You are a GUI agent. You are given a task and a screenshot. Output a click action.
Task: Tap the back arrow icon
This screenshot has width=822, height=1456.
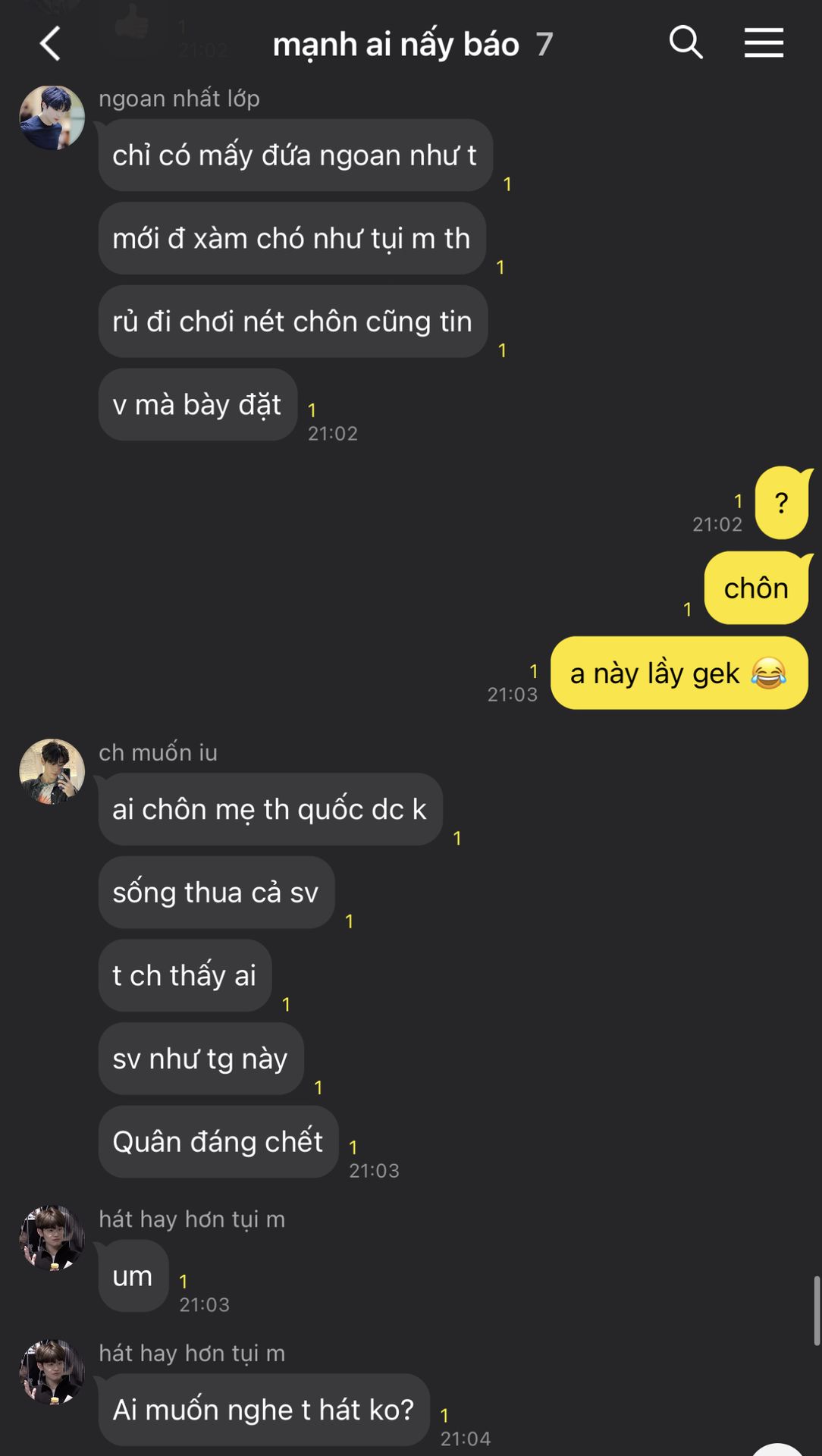[50, 43]
